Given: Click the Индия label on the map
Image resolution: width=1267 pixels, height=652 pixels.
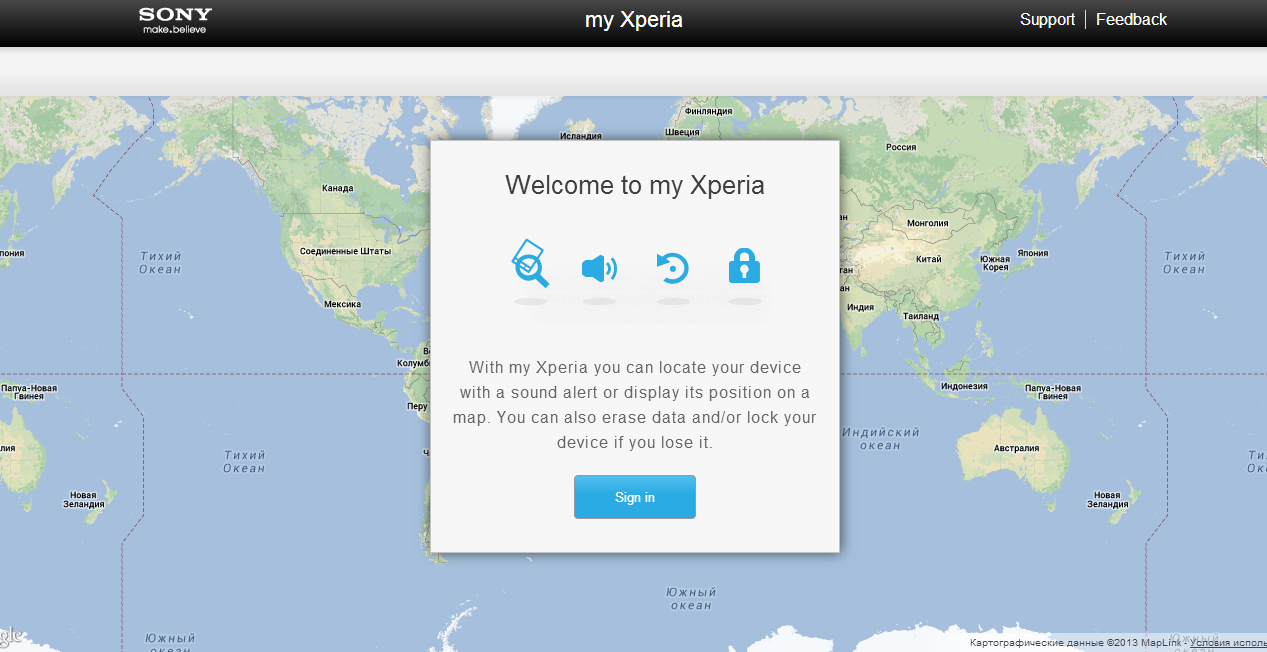Looking at the screenshot, I should (x=860, y=307).
